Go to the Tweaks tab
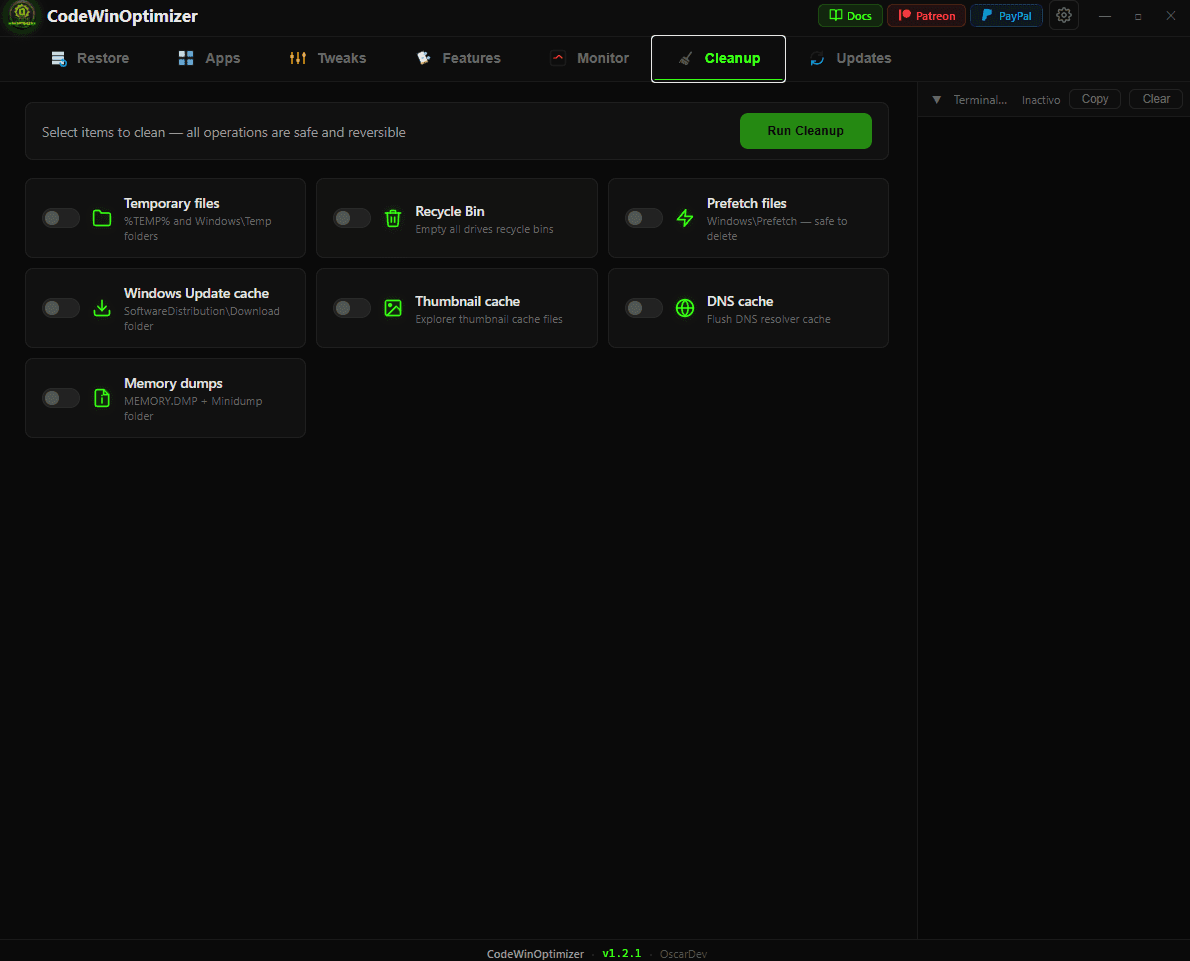This screenshot has width=1190, height=961. coord(328,58)
